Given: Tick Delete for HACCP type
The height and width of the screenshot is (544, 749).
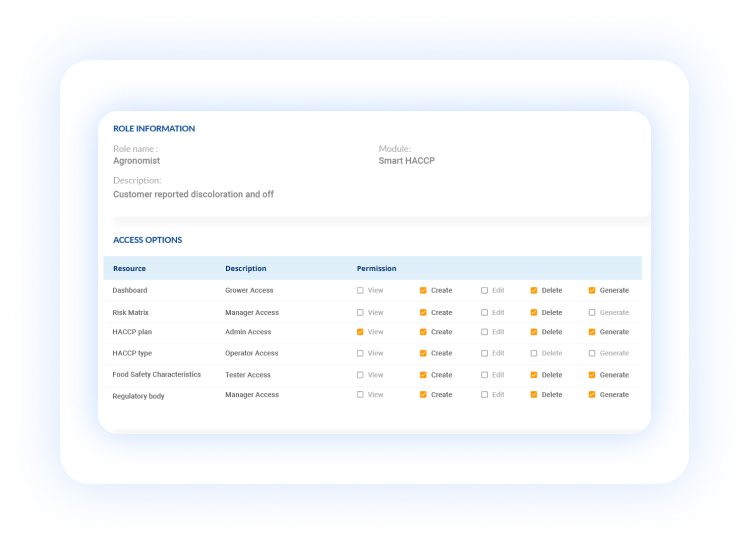Looking at the screenshot, I should click(534, 353).
